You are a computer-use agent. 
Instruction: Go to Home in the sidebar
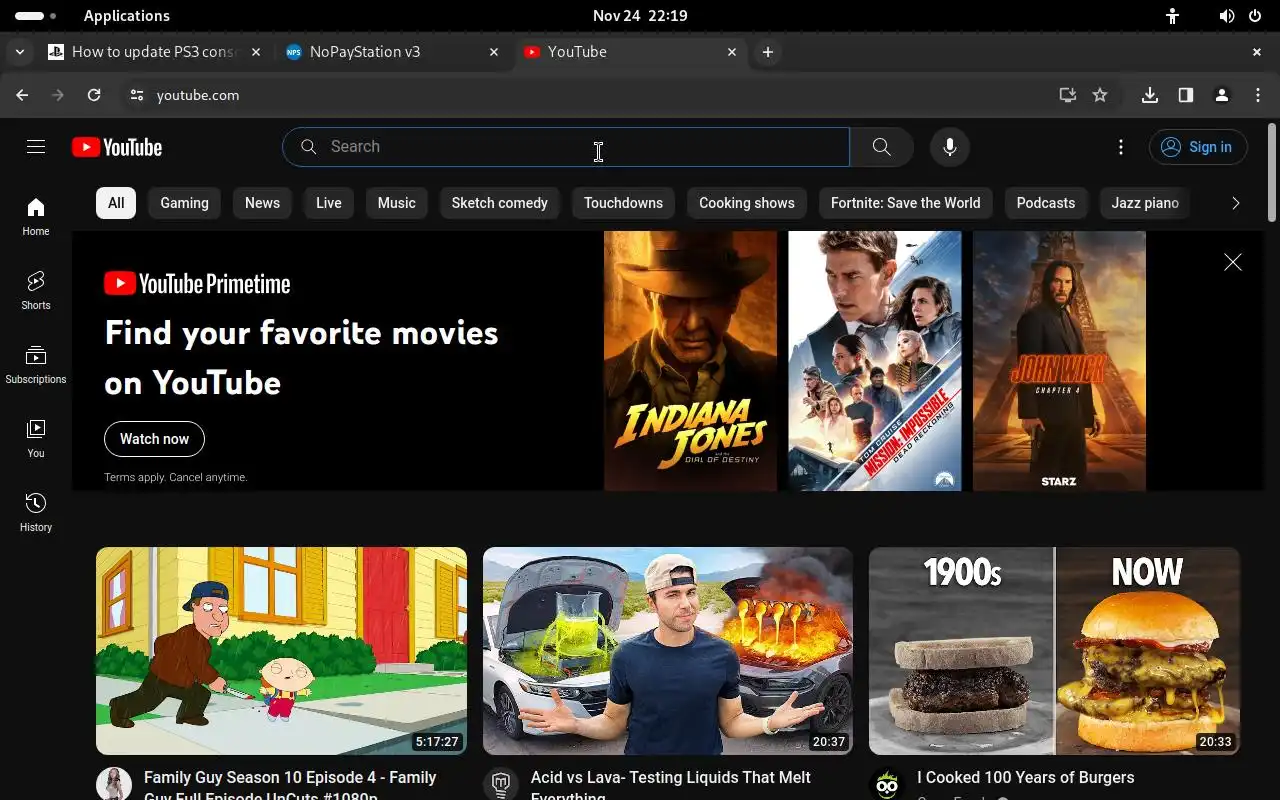(36, 215)
